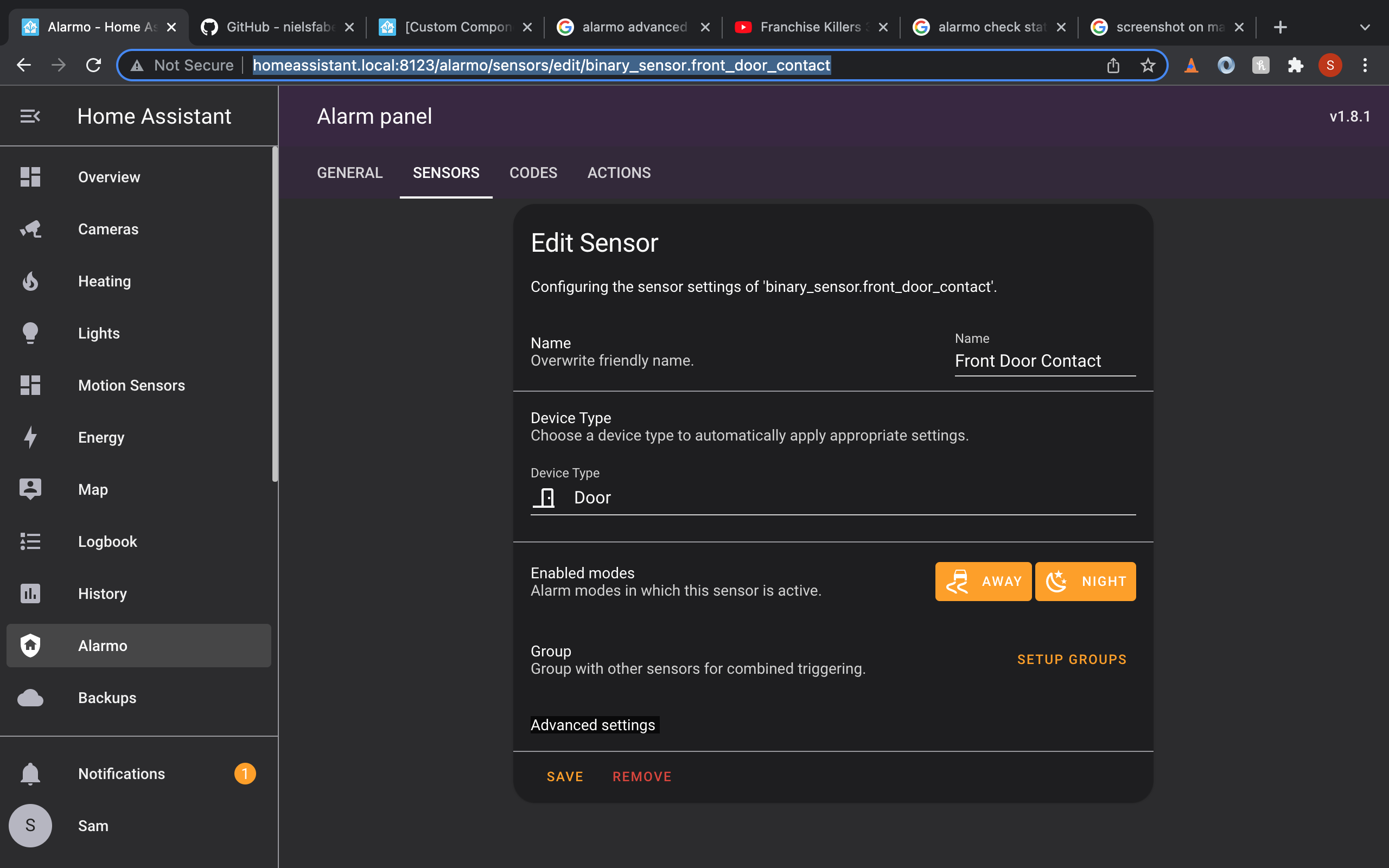The image size is (1389, 868).
Task: Click SETUP GROUPS to configure sensor groups
Action: click(1071, 659)
